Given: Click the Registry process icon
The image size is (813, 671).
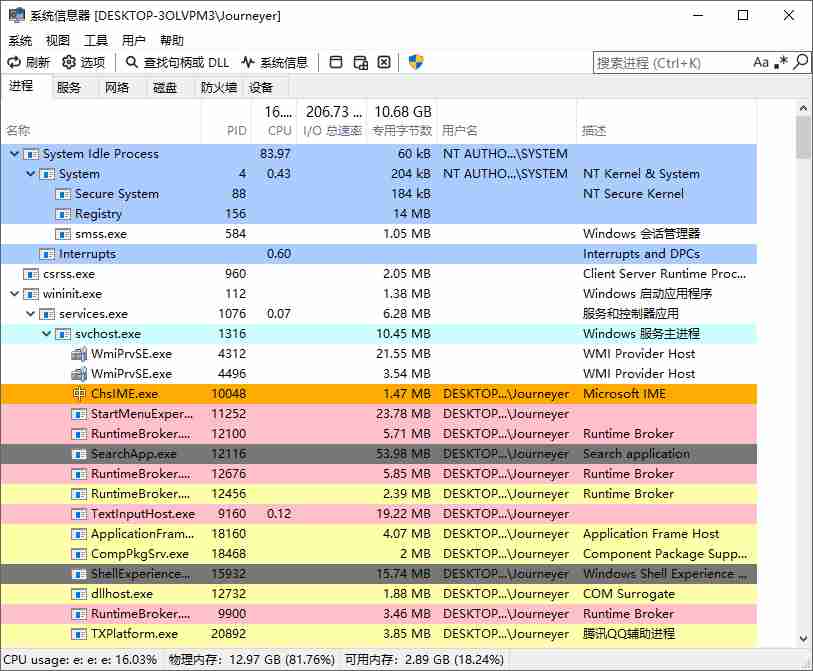Looking at the screenshot, I should click(63, 214).
